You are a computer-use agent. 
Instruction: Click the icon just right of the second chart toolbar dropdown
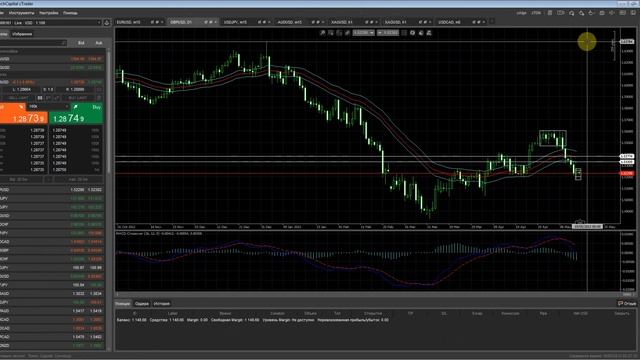point(404,33)
